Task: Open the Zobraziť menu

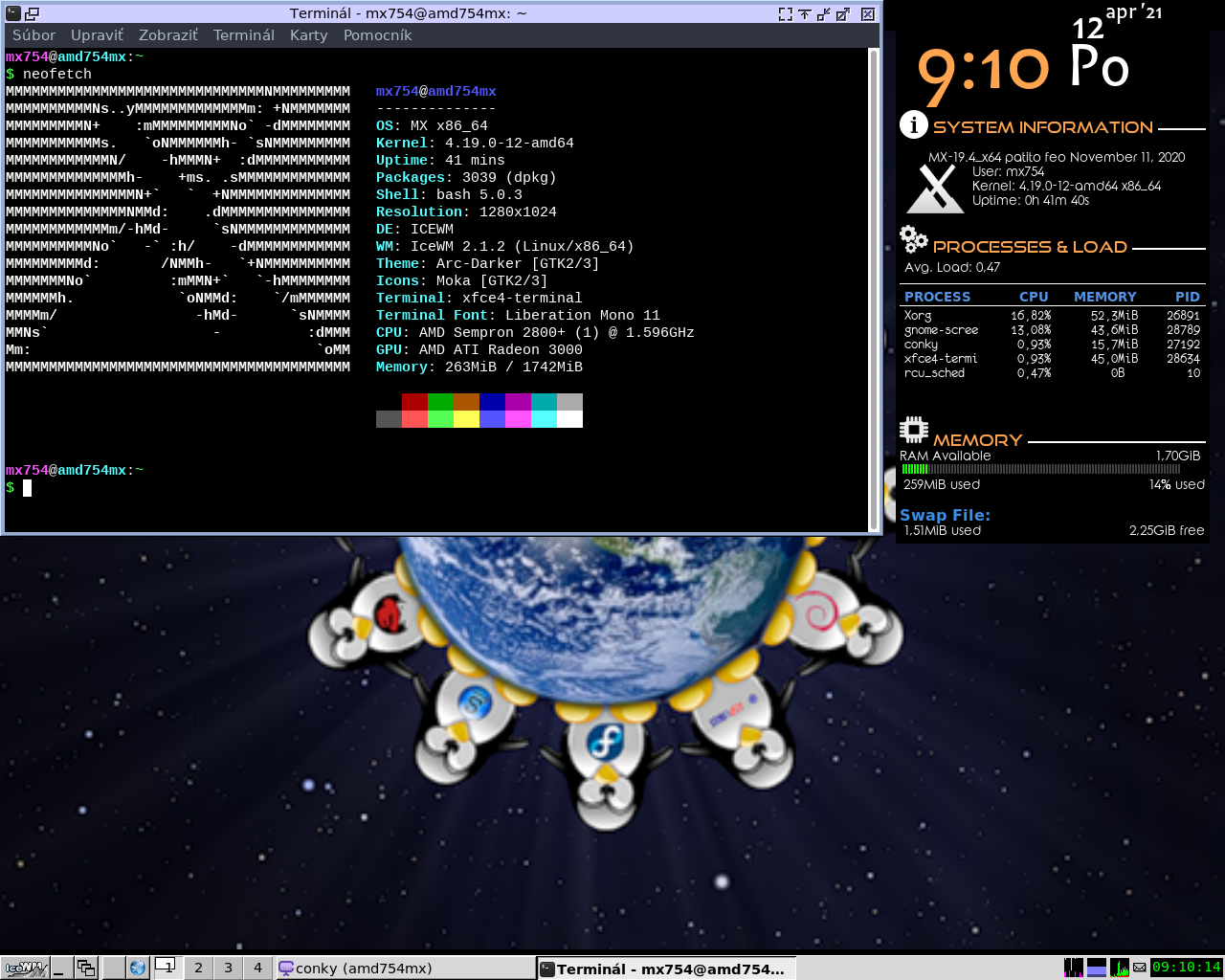Action: [x=167, y=35]
